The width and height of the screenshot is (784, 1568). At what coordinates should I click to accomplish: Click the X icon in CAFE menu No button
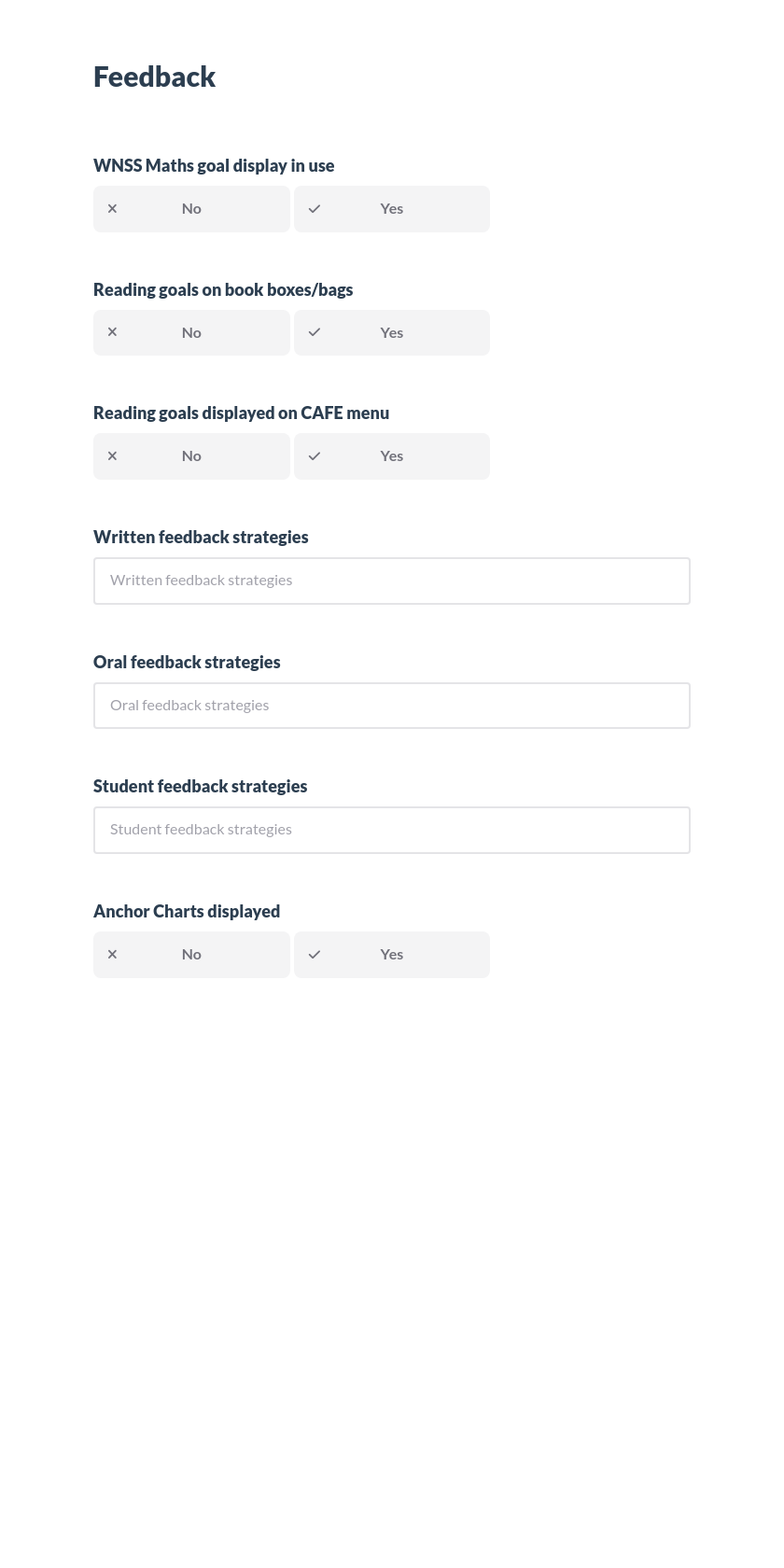pyautogui.click(x=112, y=455)
